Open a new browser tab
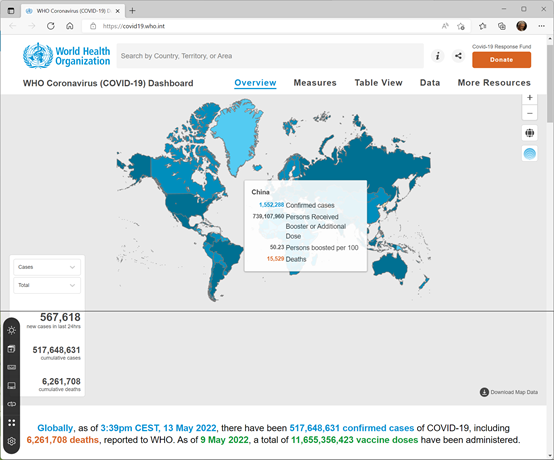This screenshot has height=460, width=554. click(x=132, y=11)
